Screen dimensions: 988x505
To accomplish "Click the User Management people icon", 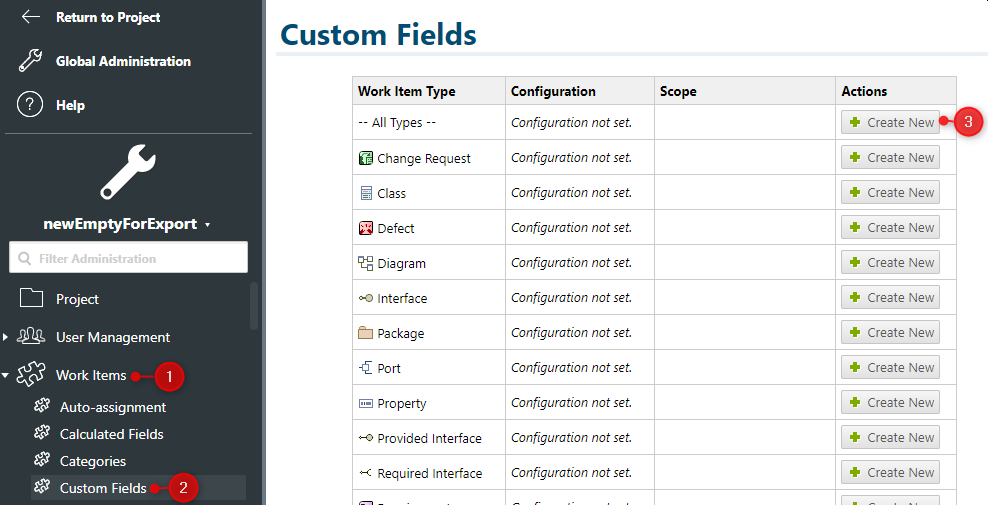I will pyautogui.click(x=31, y=336).
